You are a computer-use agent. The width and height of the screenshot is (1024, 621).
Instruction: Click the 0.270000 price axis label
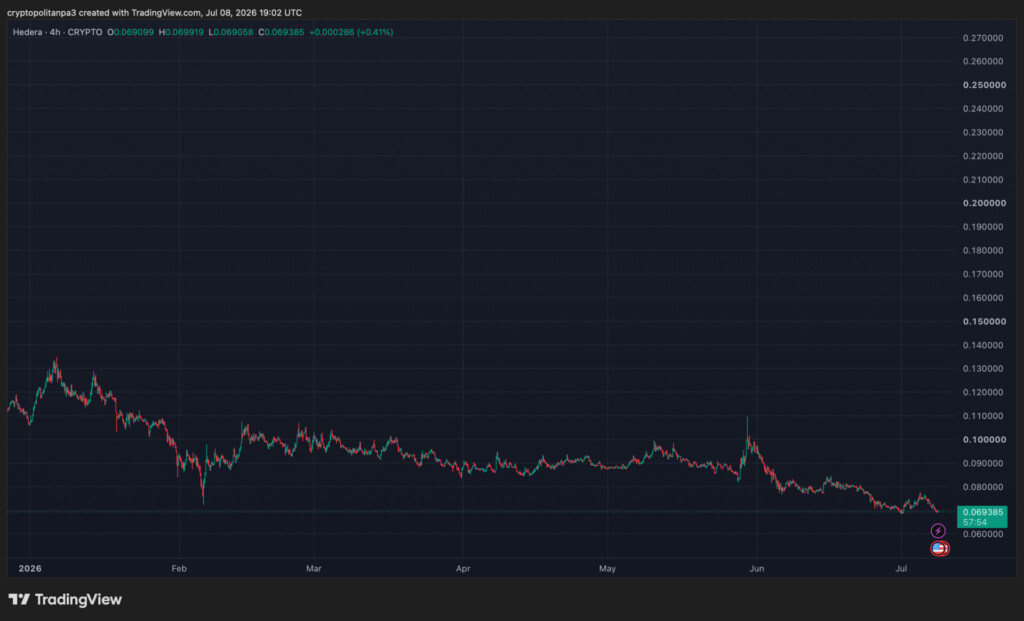pyautogui.click(x=983, y=38)
